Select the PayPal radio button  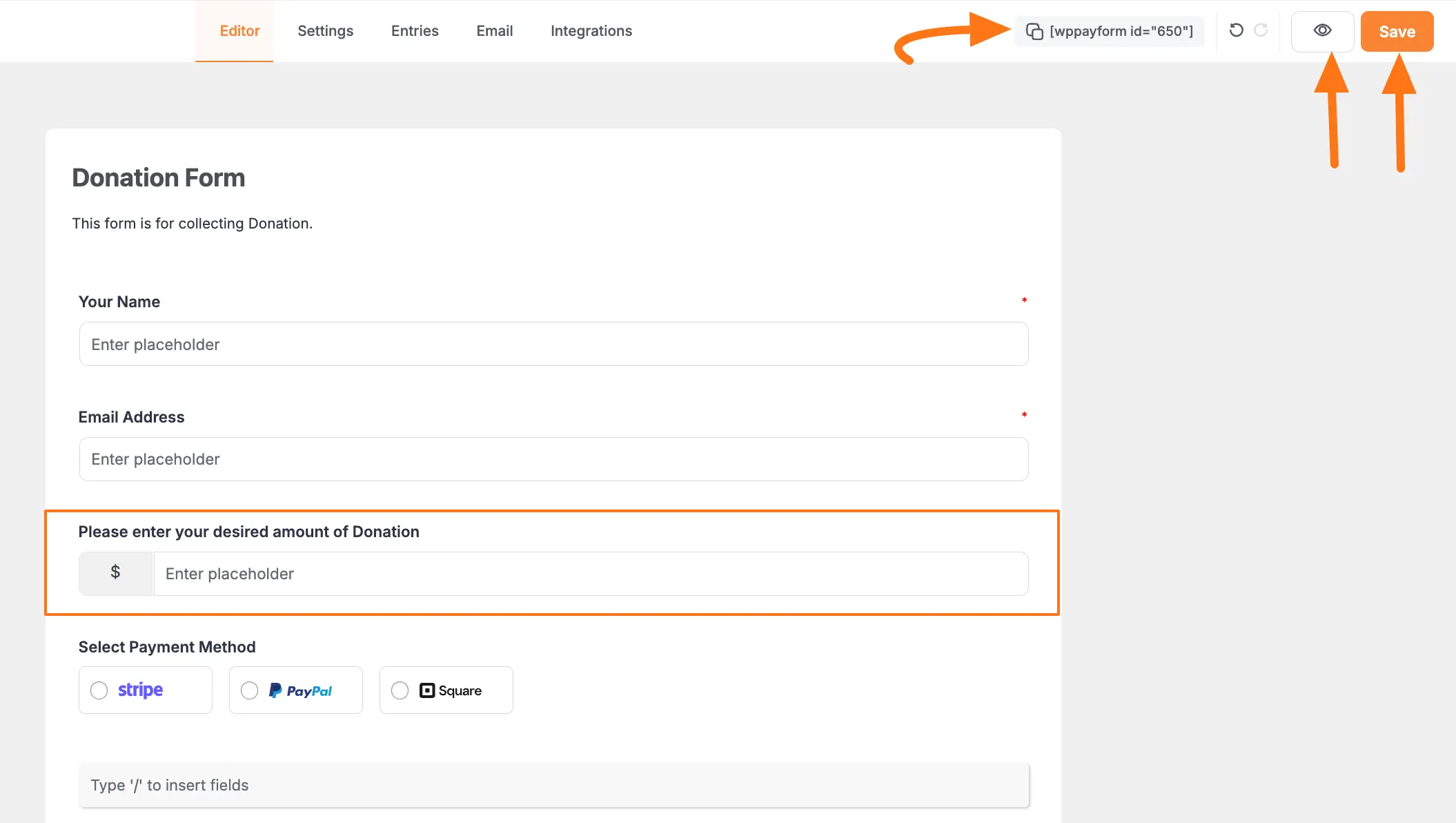tap(249, 690)
